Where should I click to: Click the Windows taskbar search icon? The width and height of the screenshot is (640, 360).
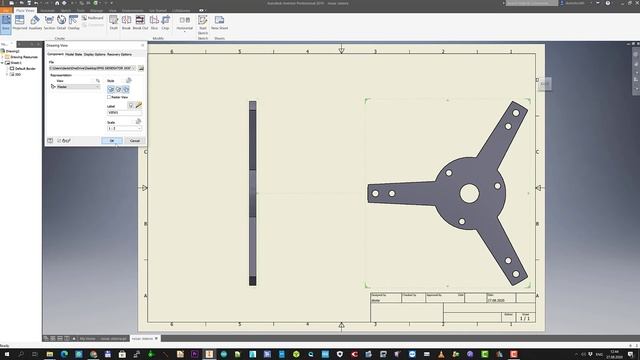point(21,354)
